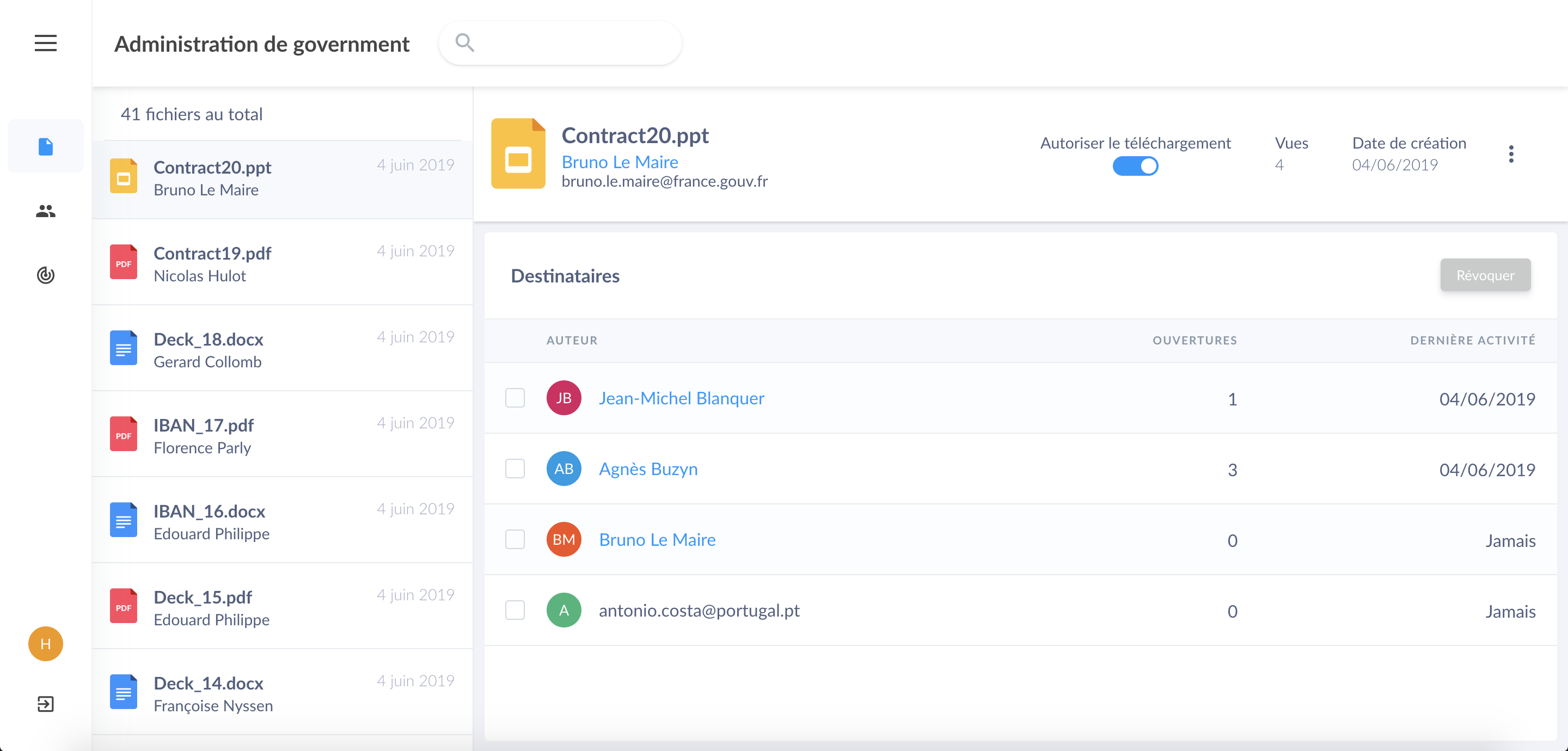Open the Bruno Le Maire owner link
Viewport: 1568px width, 751px height.
[x=619, y=162]
